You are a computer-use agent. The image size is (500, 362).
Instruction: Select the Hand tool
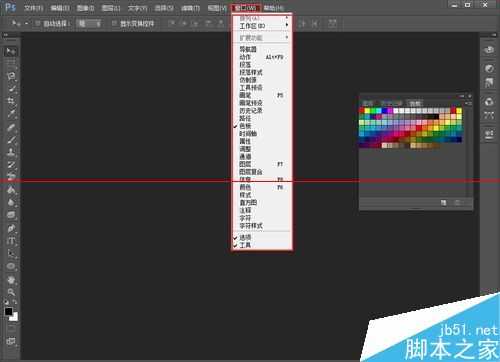[11, 280]
